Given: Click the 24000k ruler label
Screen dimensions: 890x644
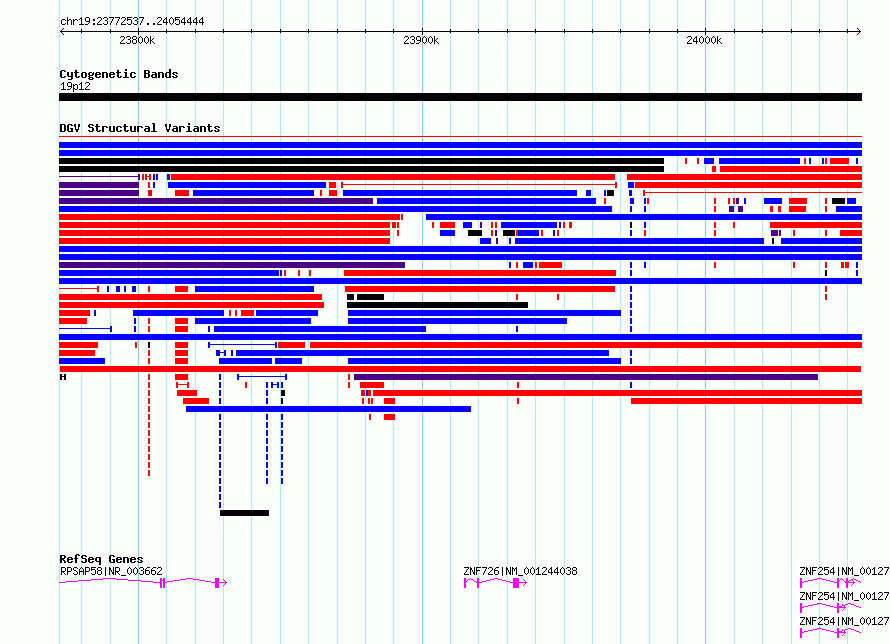Looking at the screenshot, I should coord(704,40).
